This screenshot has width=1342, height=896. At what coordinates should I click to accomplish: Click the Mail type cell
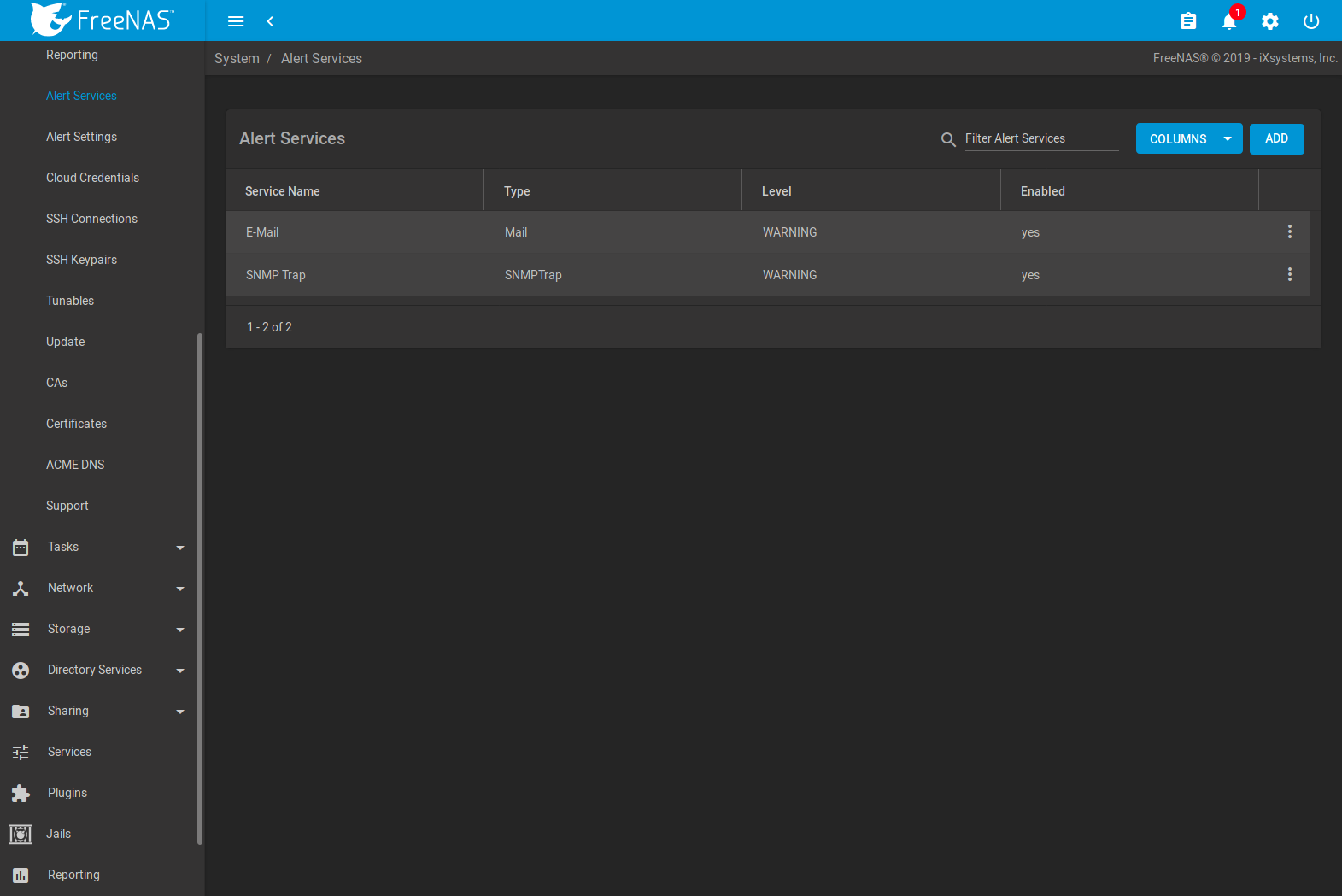pyautogui.click(x=516, y=232)
